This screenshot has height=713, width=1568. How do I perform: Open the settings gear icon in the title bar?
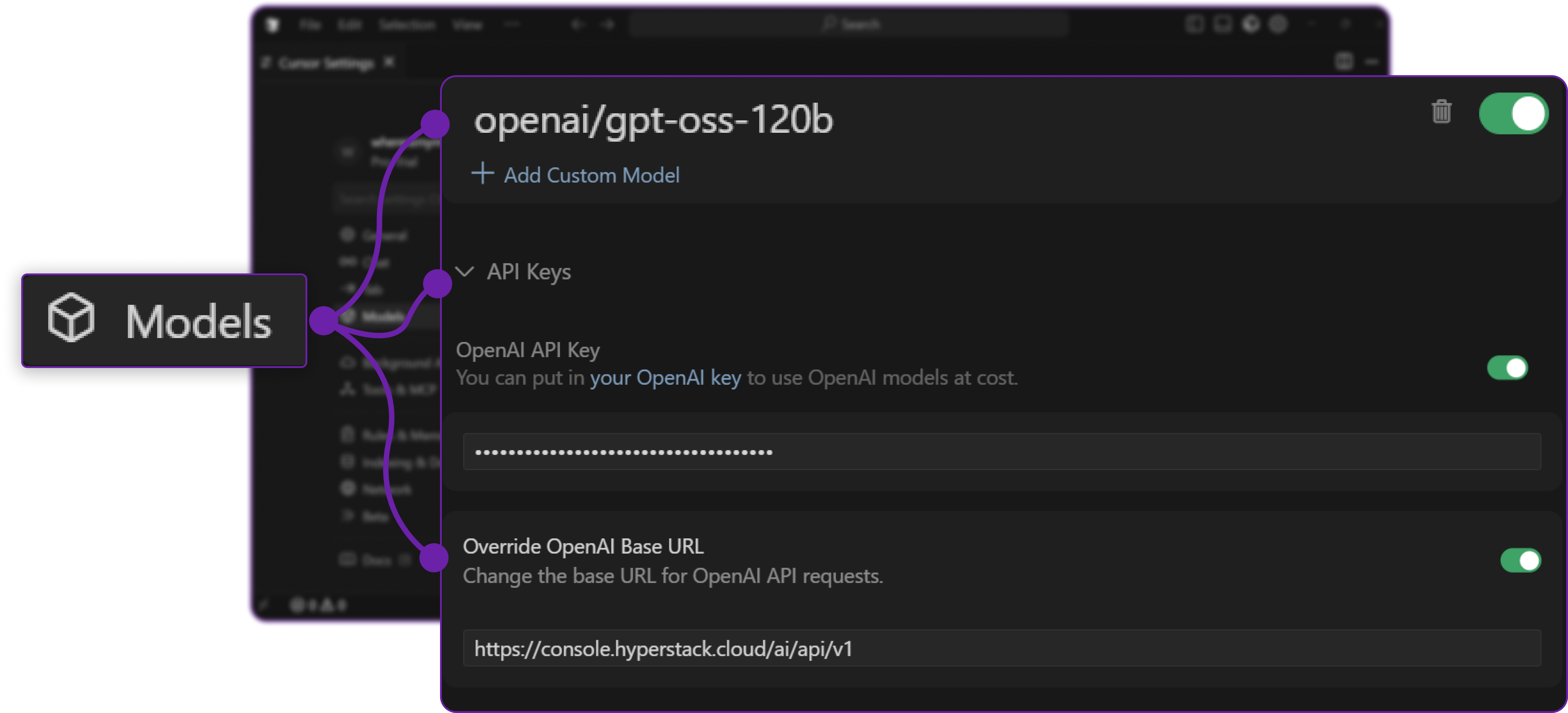(1278, 24)
